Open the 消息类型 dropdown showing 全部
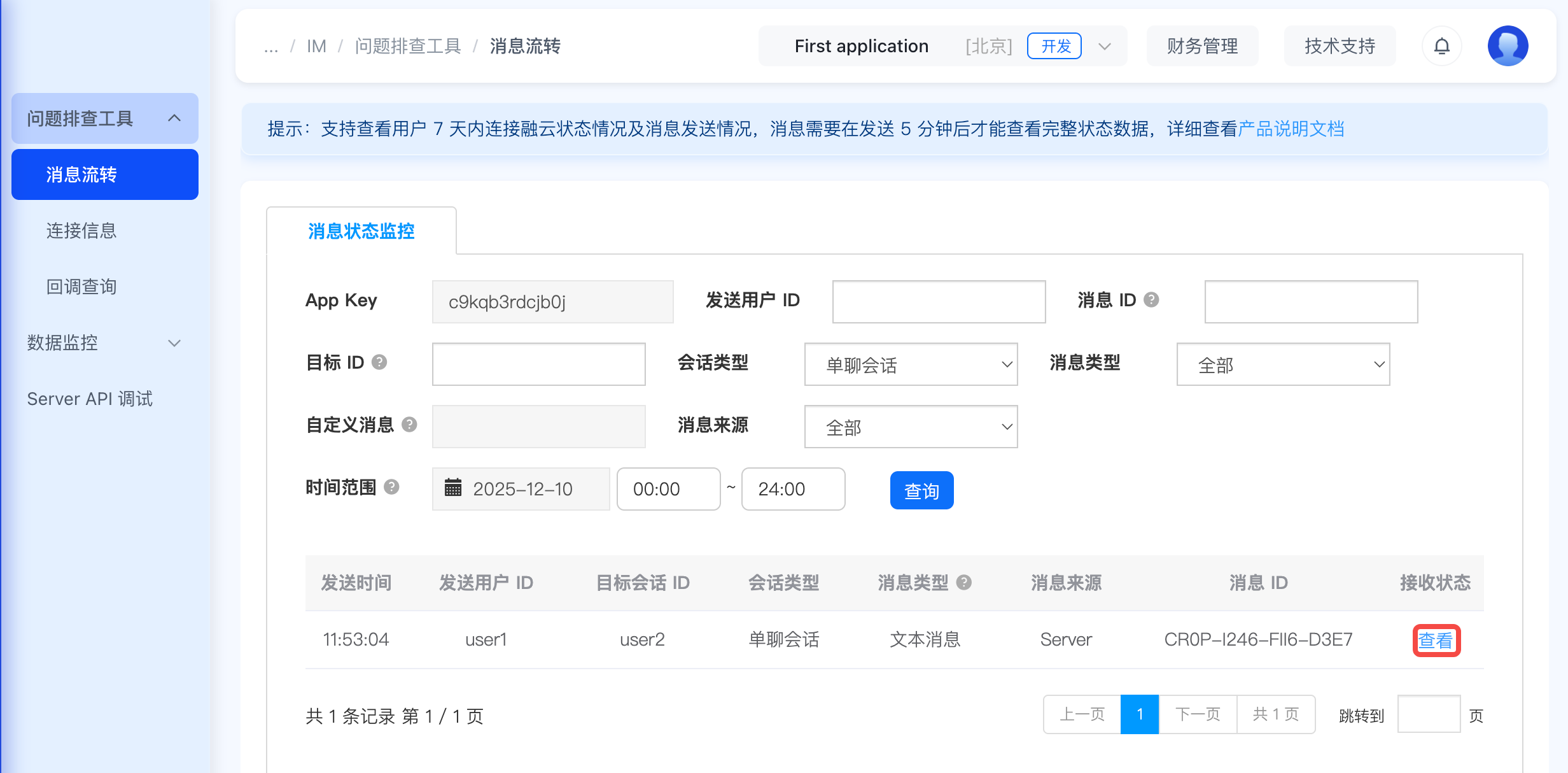This screenshot has width=1568, height=773. click(1282, 364)
